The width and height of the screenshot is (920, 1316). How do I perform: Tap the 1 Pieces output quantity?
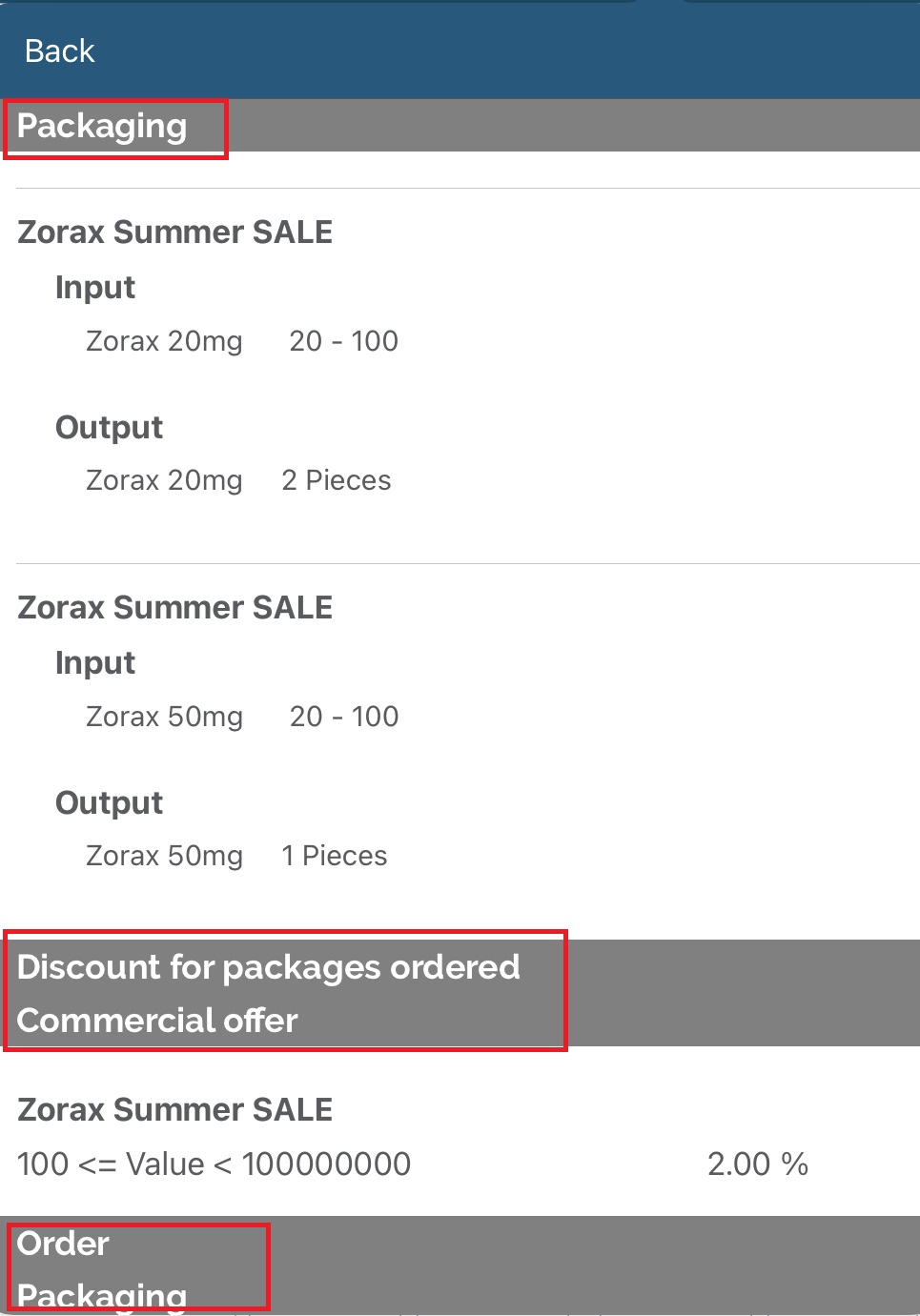pyautogui.click(x=335, y=856)
